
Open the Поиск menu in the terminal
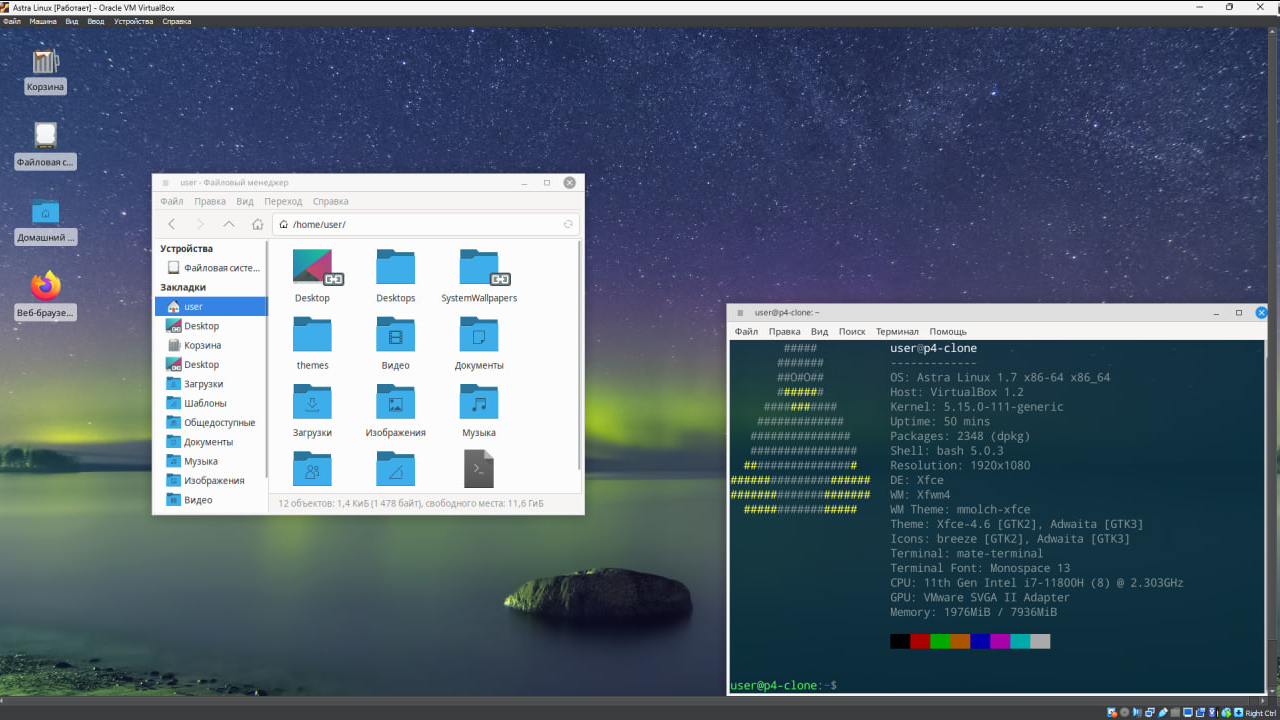852,332
